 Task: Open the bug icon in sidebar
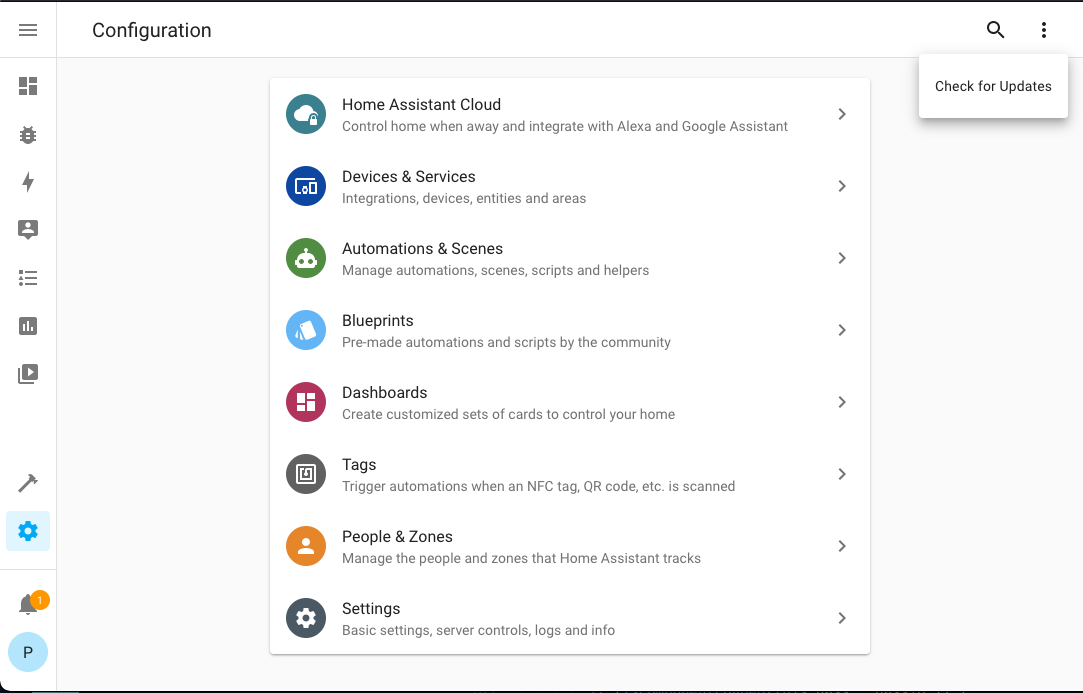28,135
